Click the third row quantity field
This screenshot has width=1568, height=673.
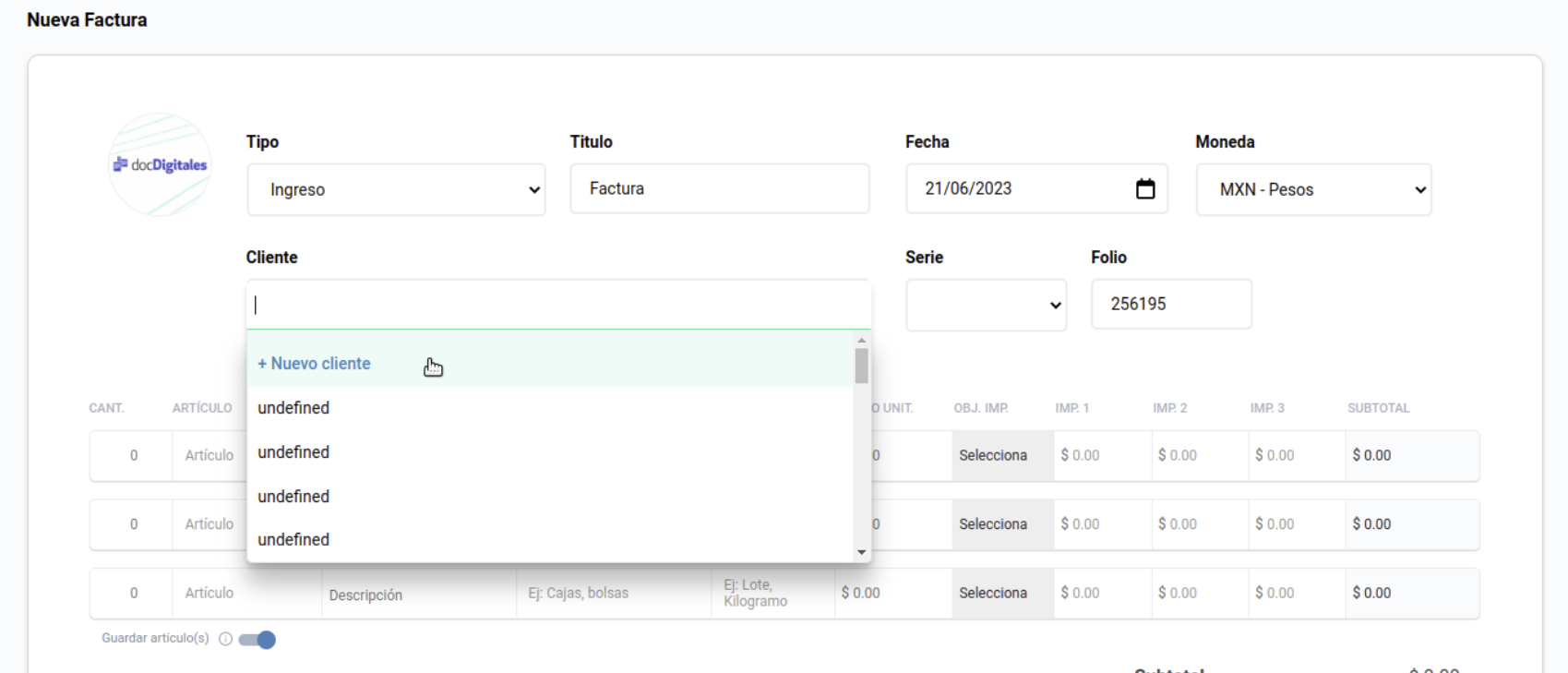(132, 593)
